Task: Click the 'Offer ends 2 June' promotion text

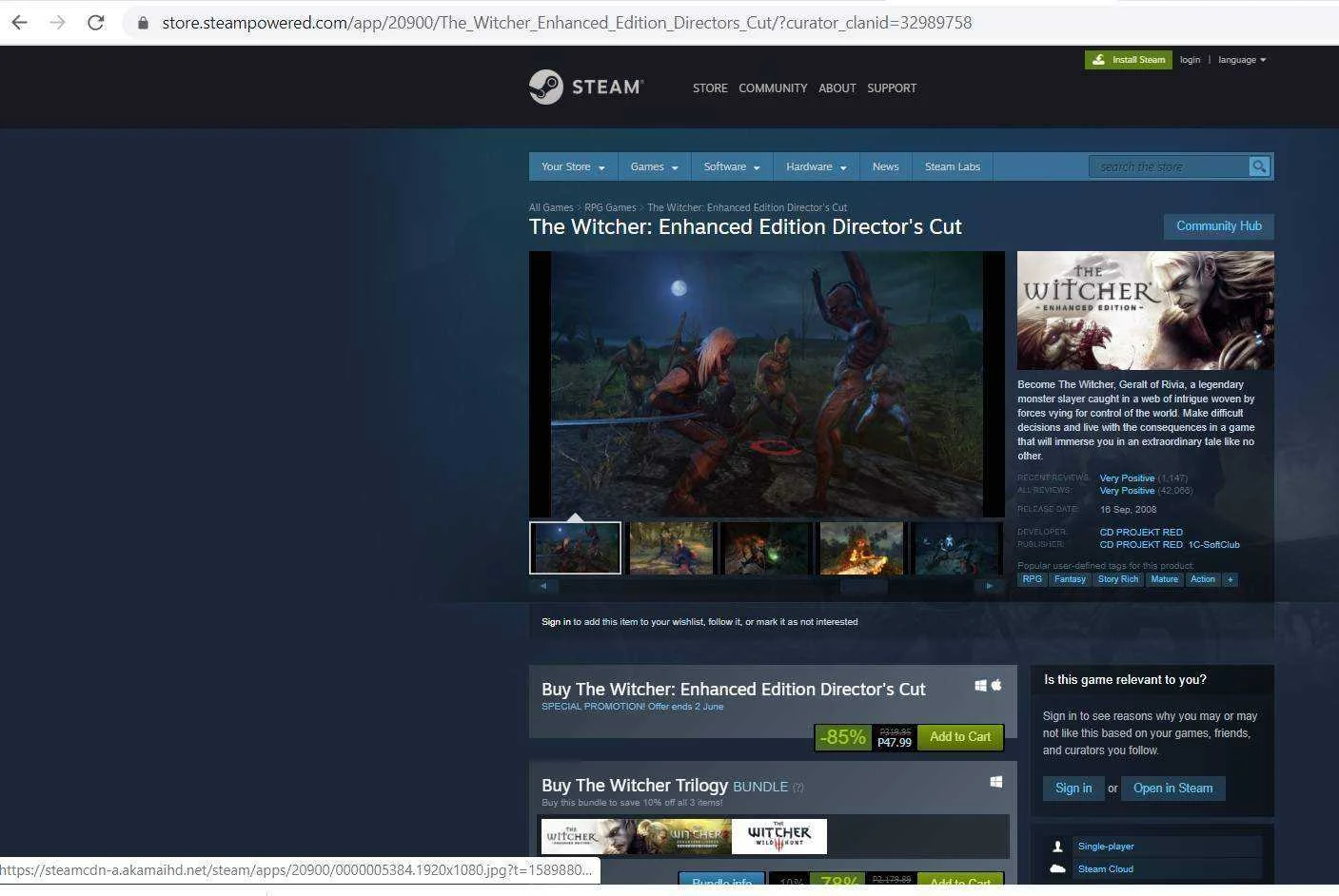Action: (685, 707)
